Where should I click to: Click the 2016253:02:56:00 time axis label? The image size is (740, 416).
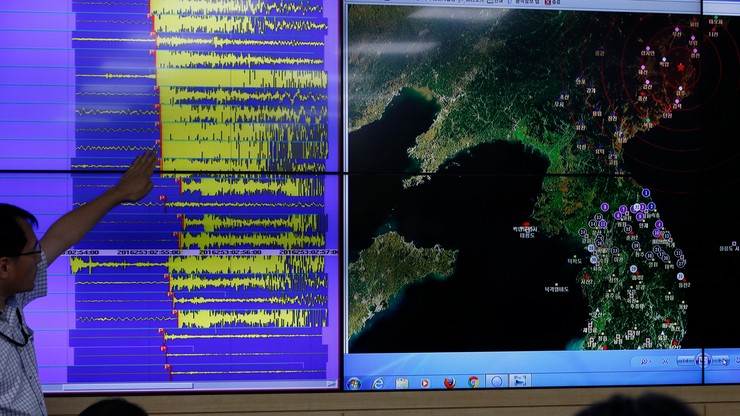(x=230, y=253)
